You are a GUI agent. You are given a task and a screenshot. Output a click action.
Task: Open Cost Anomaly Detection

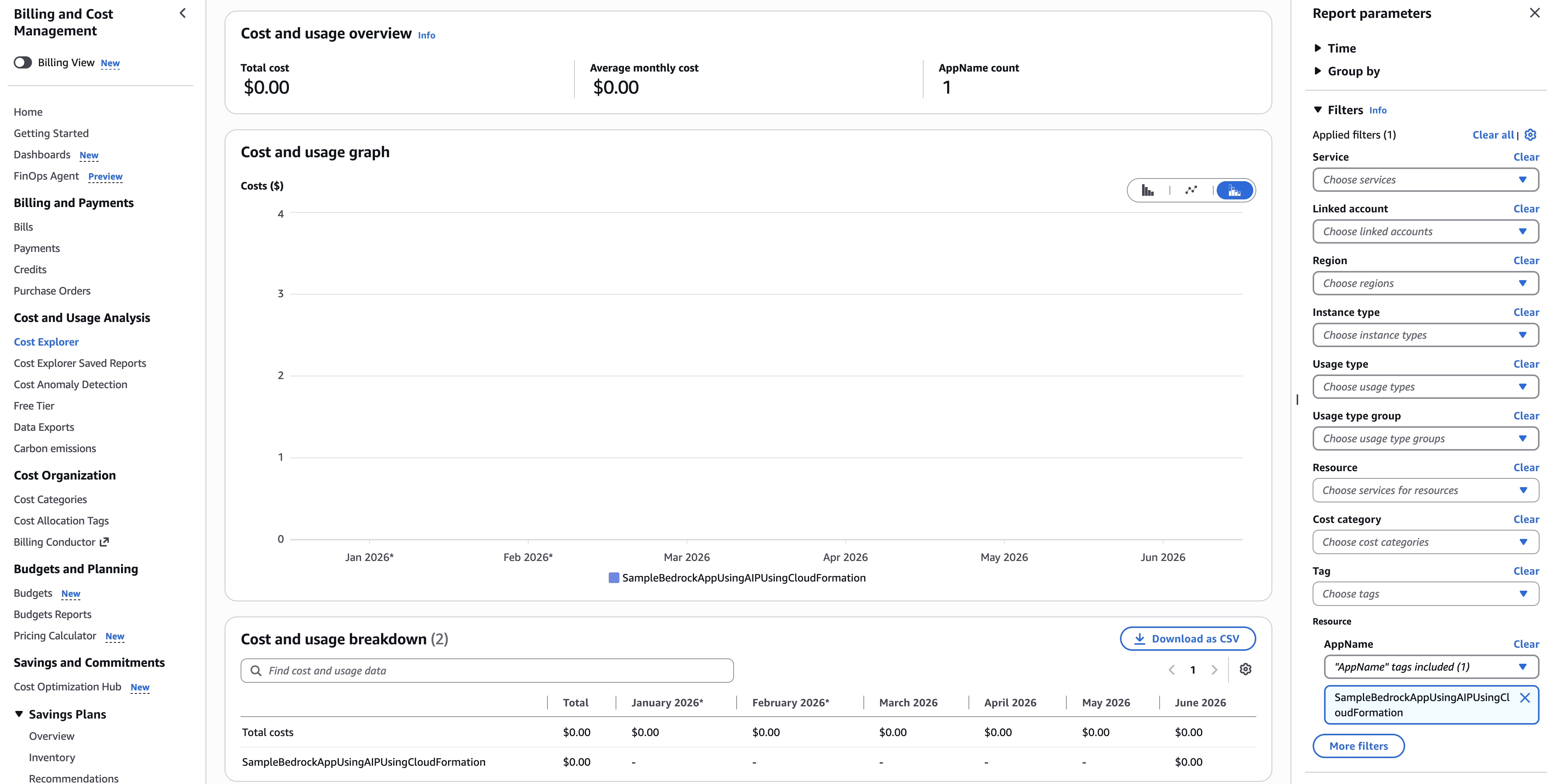(70, 385)
